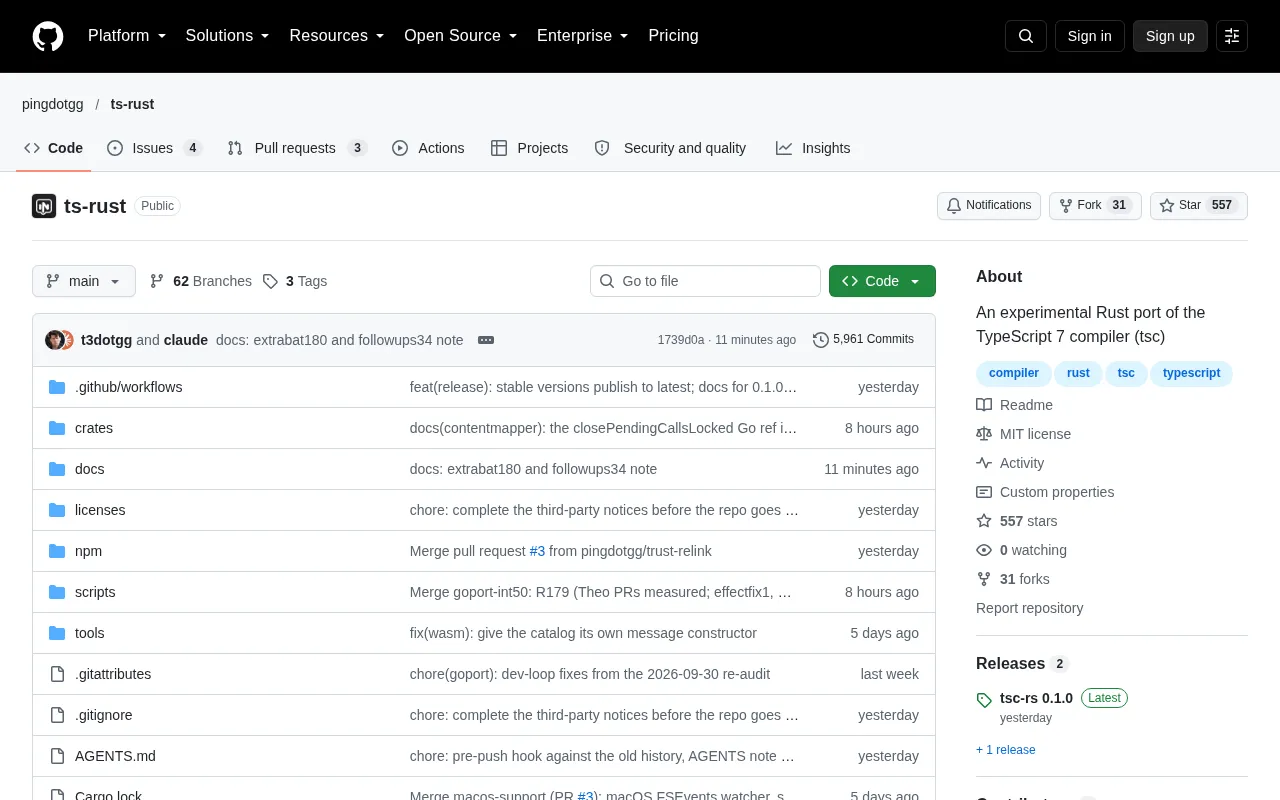Viewport: 1280px width, 800px height.
Task: Click the Sign in button
Action: tap(1089, 36)
